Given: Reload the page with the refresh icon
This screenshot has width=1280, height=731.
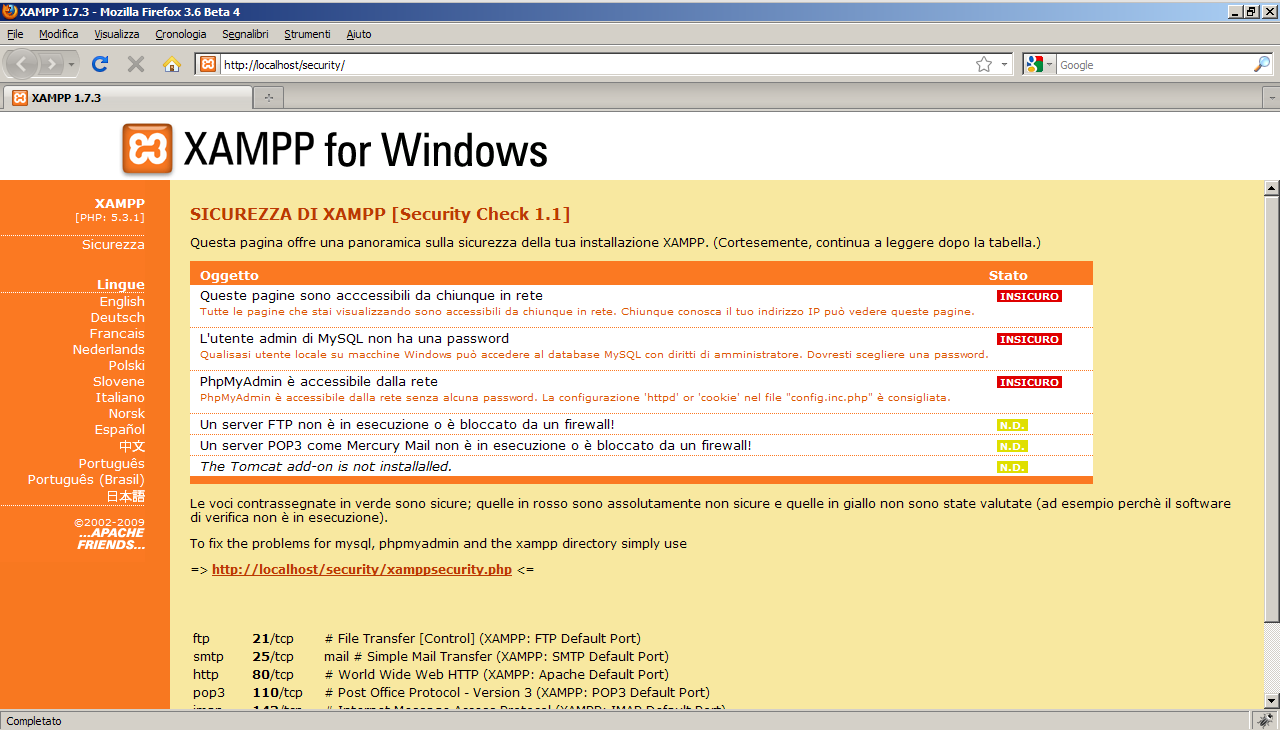Looking at the screenshot, I should tap(100, 64).
